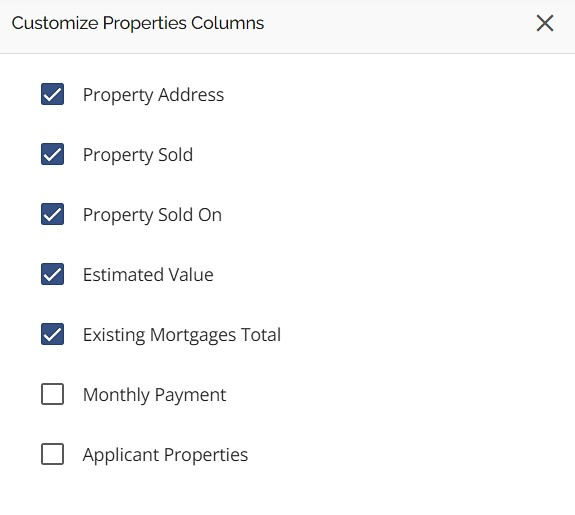Close the Customize Properties Columns dialog

pyautogui.click(x=545, y=23)
